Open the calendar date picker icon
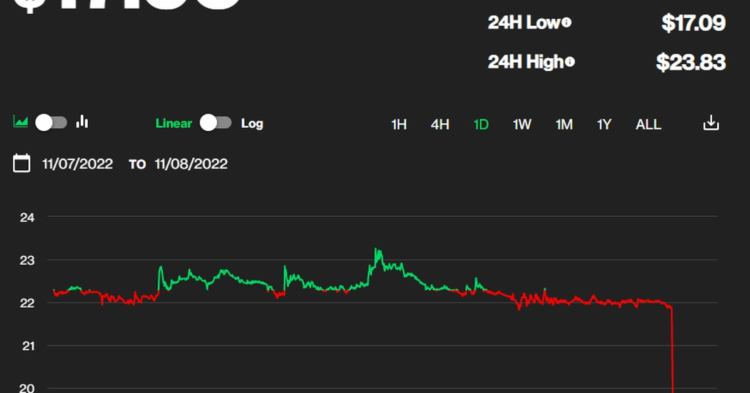This screenshot has width=750, height=393. click(22, 163)
